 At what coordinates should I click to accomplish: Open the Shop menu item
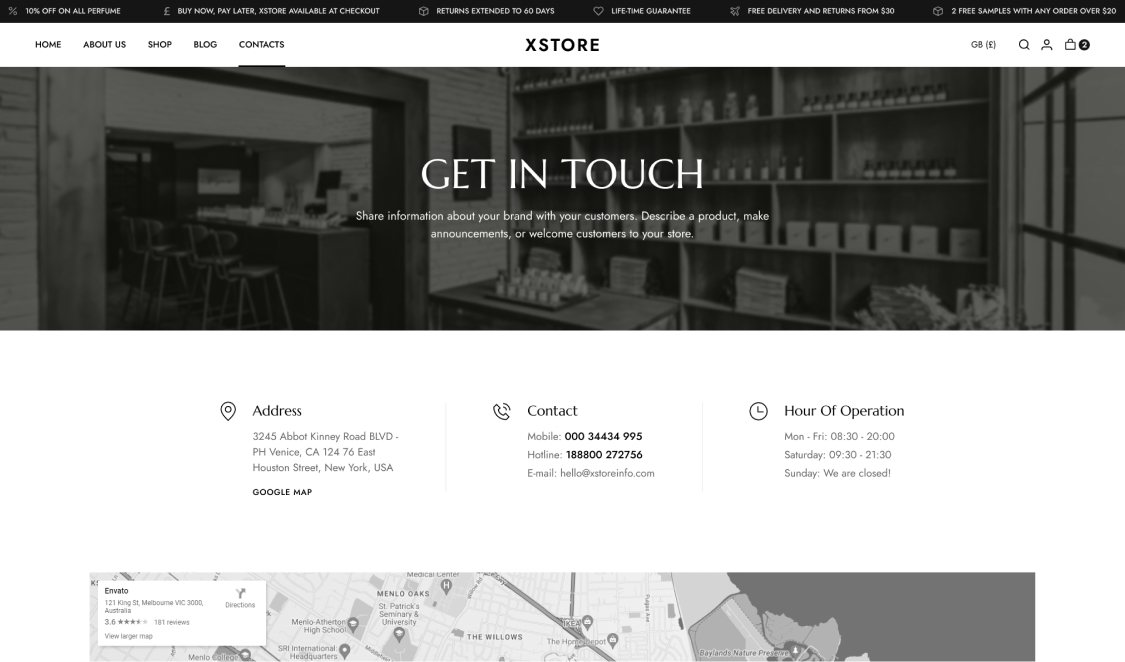[x=159, y=45]
